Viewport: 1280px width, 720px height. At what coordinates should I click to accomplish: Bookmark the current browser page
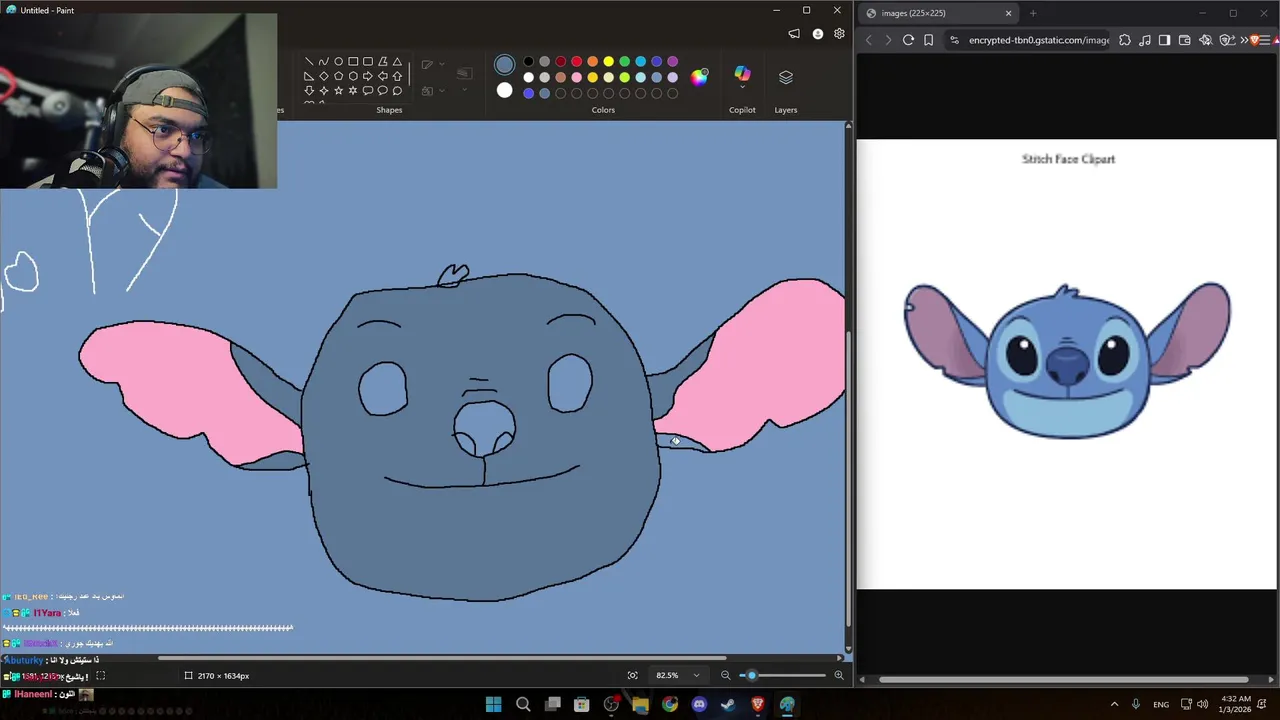coord(929,40)
